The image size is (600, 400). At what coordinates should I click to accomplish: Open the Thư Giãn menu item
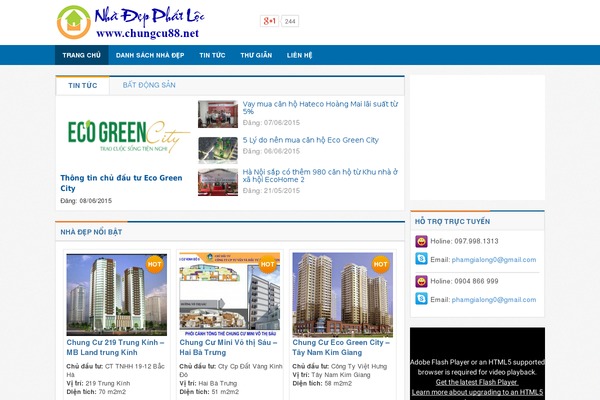(256, 55)
